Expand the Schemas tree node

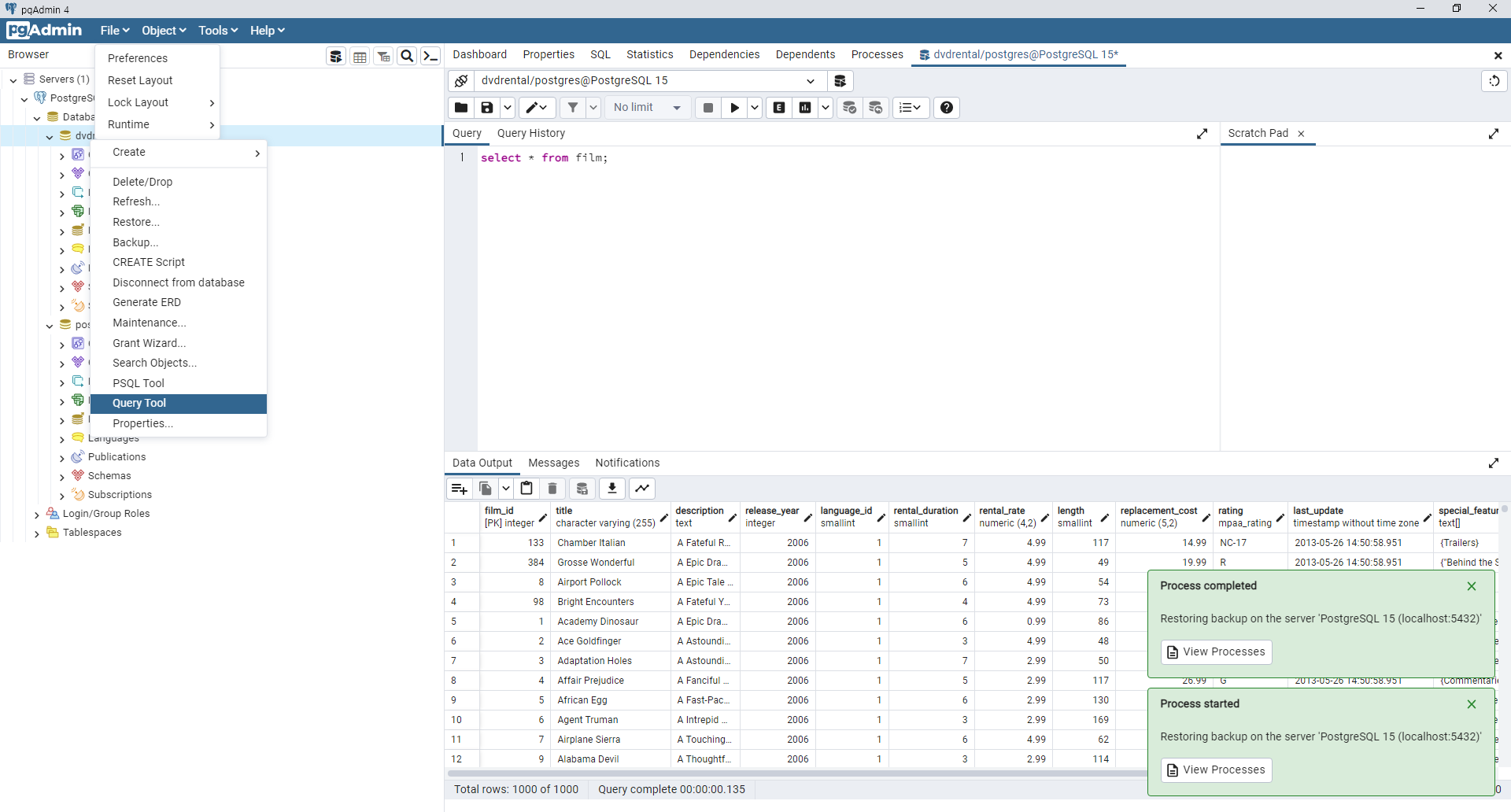click(62, 477)
